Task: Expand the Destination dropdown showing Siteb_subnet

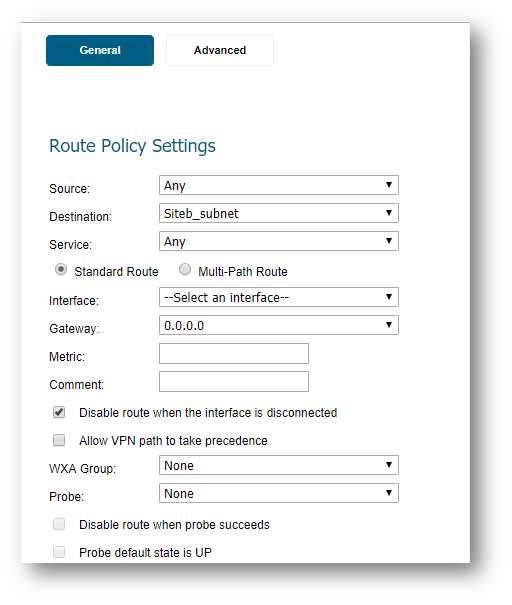Action: pyautogui.click(x=279, y=213)
